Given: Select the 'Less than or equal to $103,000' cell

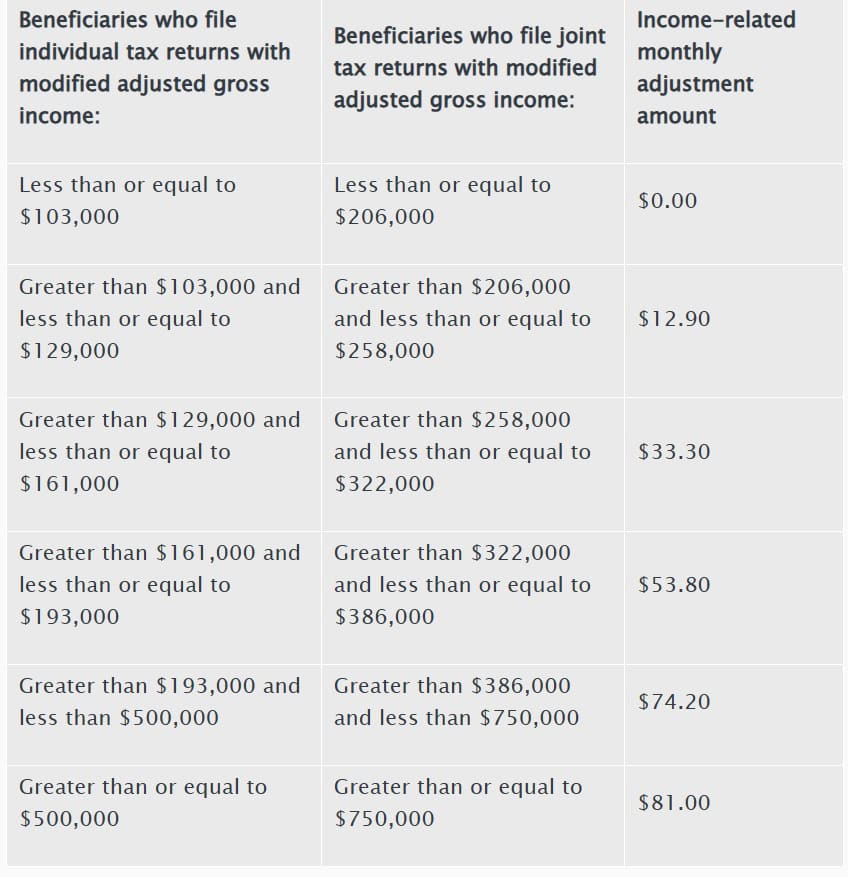Looking at the screenshot, I should pyautogui.click(x=128, y=201).
